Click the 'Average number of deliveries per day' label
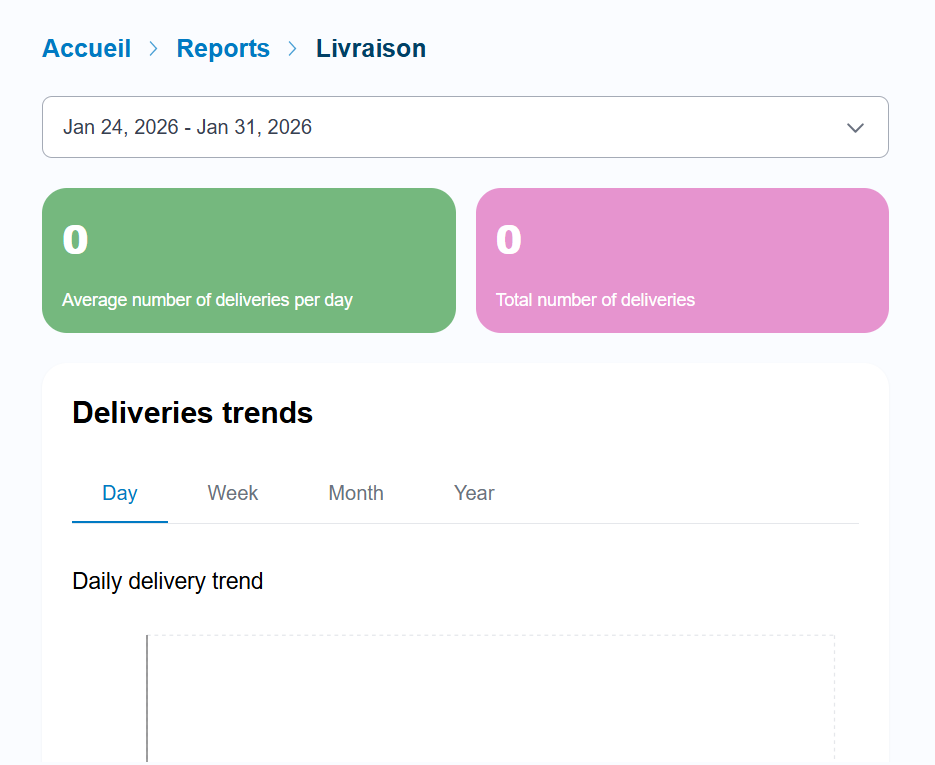 (x=207, y=300)
